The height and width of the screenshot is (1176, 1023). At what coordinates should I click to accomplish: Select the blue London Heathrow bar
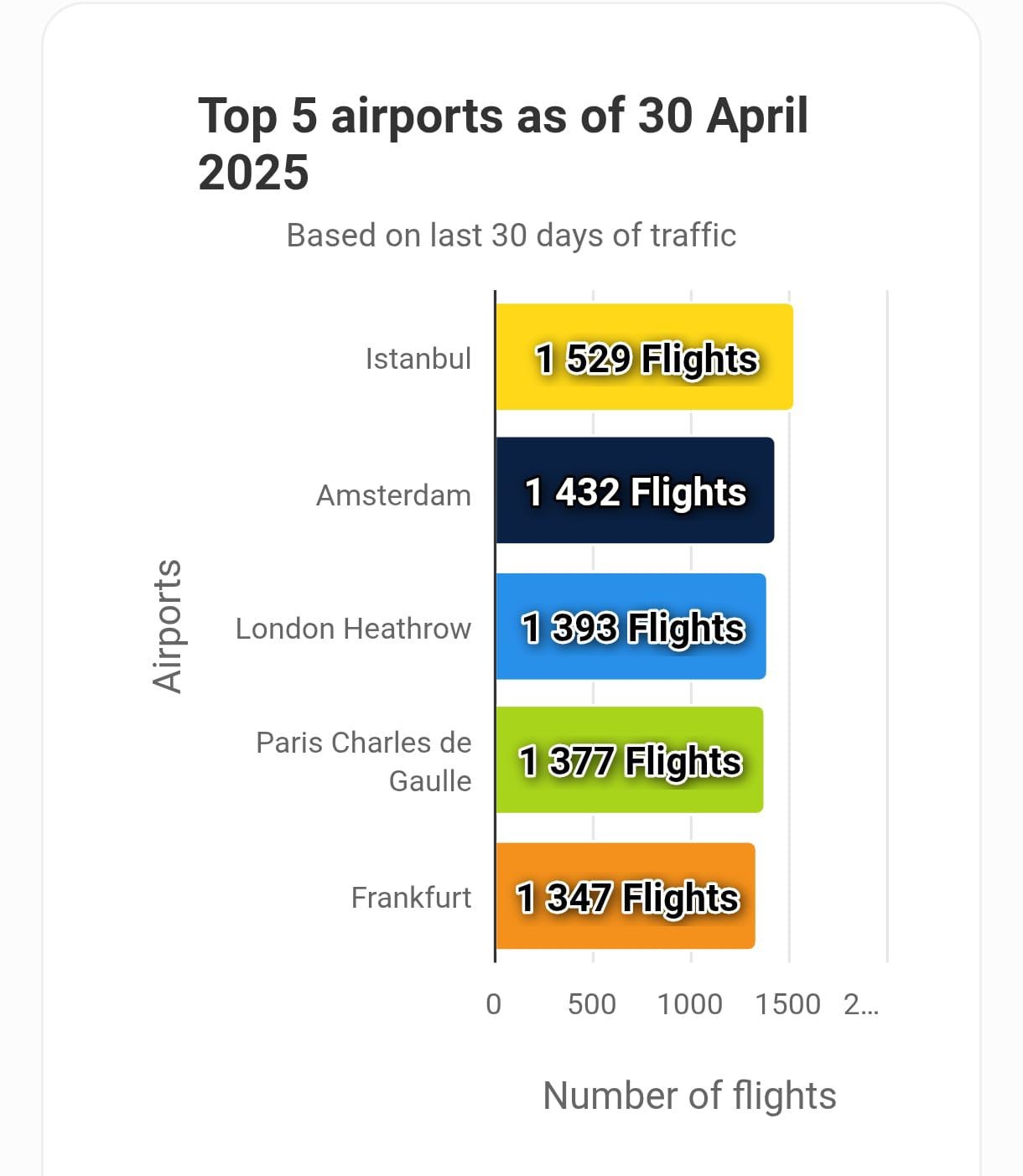point(631,626)
